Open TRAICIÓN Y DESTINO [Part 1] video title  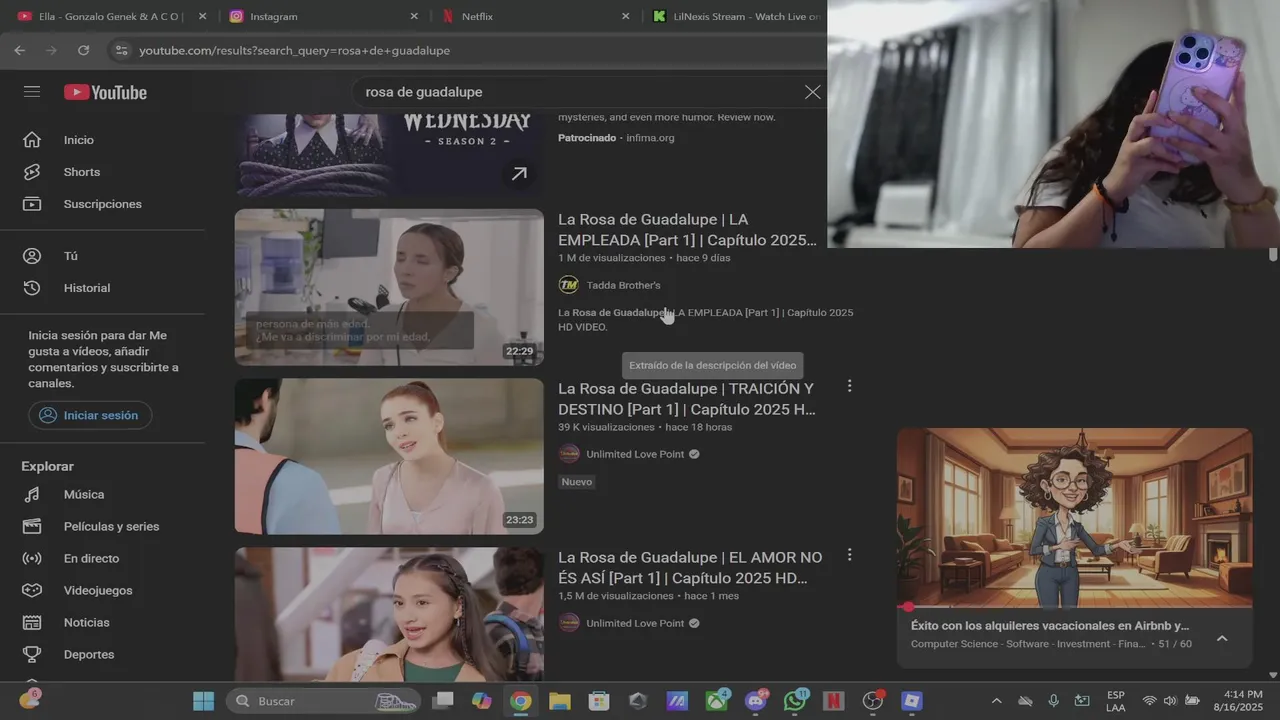coord(687,399)
